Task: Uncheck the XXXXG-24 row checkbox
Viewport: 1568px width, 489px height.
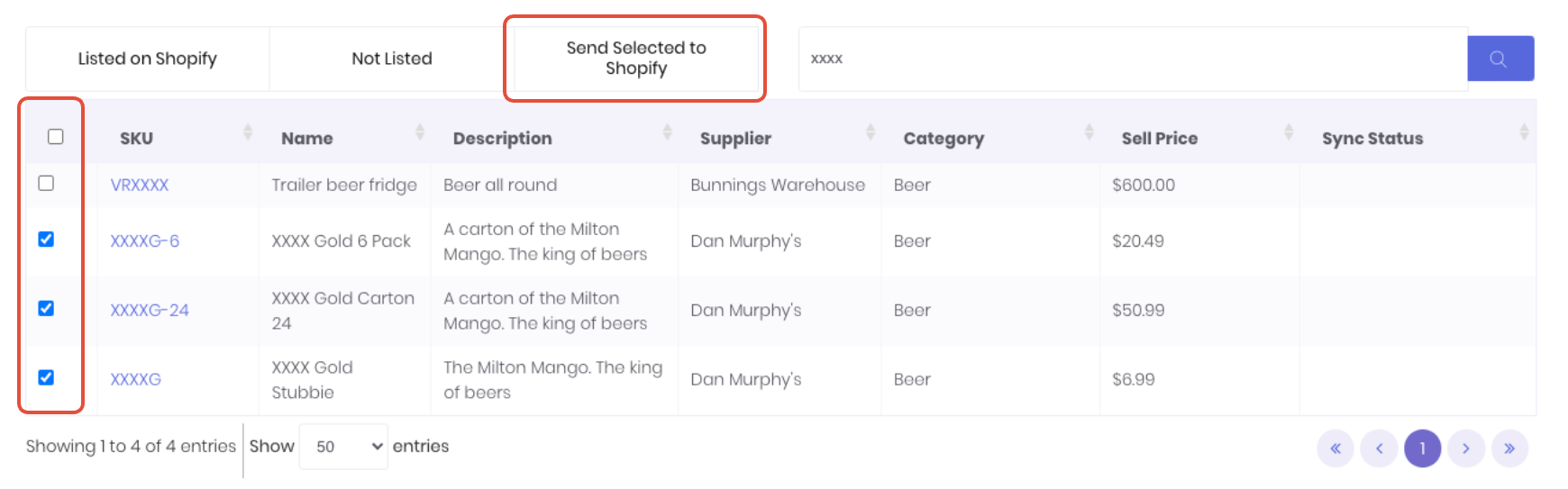Action: [46, 308]
